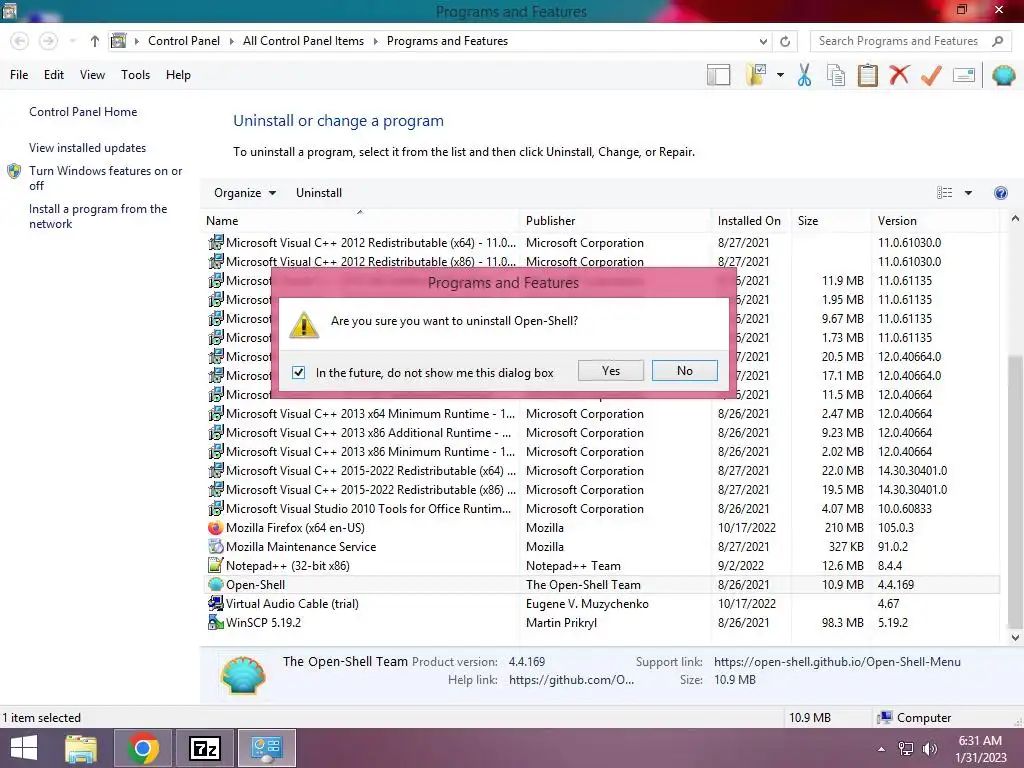Open the View menu
The image size is (1024, 768).
point(92,75)
